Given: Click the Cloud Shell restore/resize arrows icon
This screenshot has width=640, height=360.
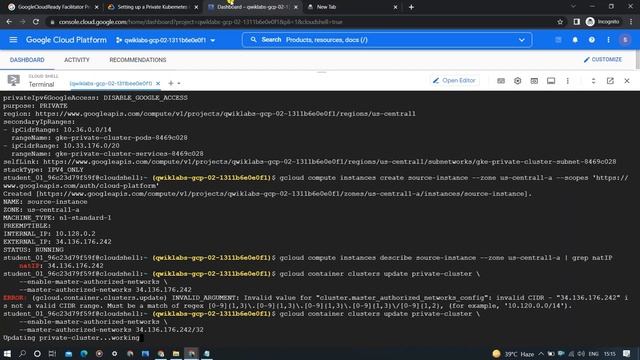Looking at the screenshot, I should click(x=593, y=81).
